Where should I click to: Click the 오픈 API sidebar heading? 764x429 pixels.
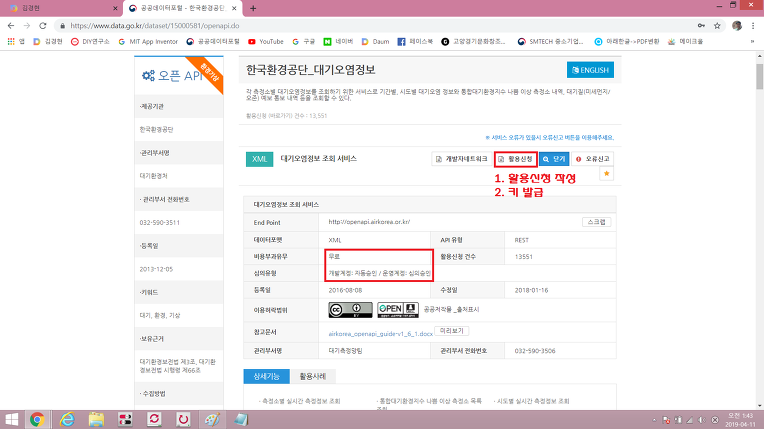pos(172,76)
